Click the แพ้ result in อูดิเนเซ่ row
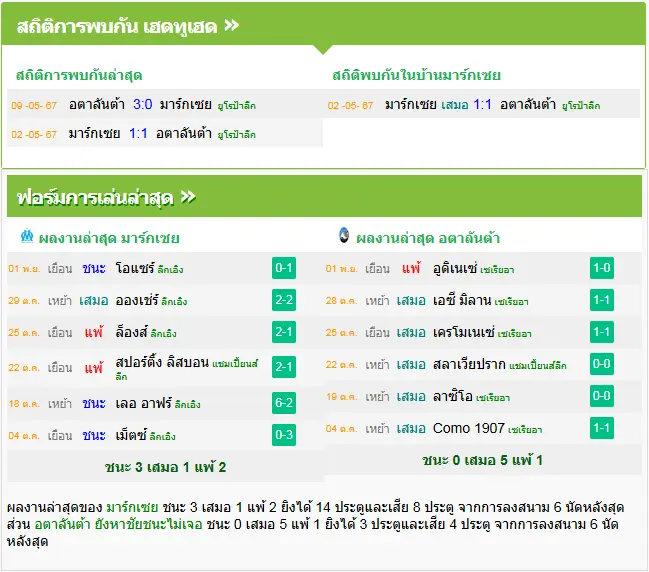Viewport: 649px width, 572px height. point(411,268)
